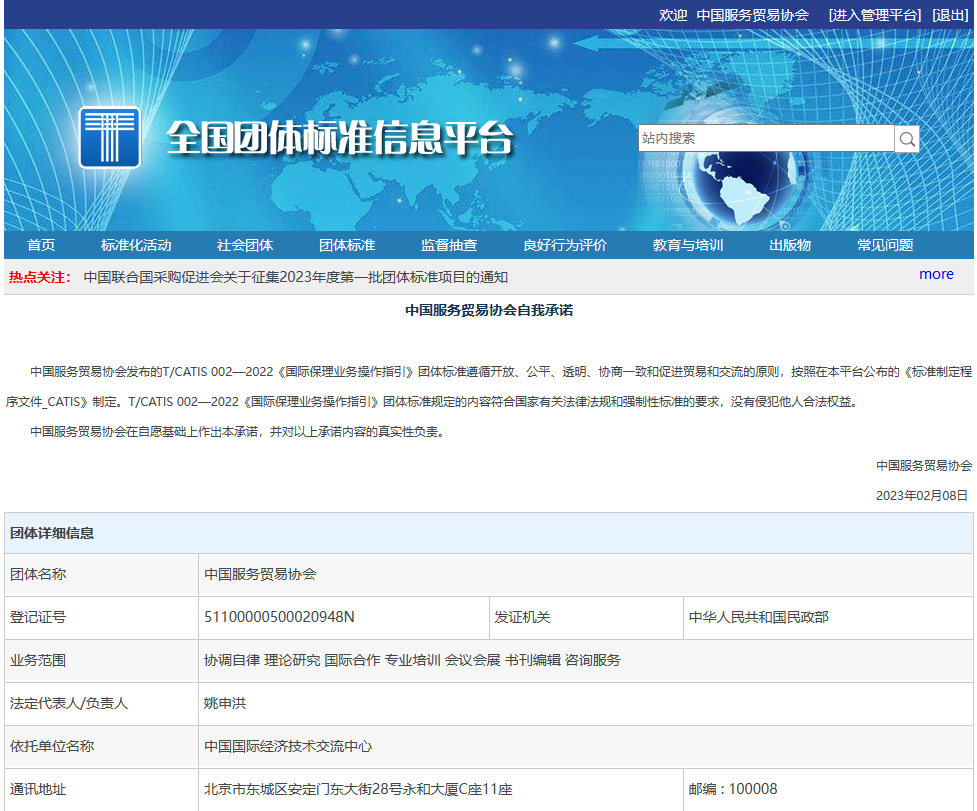
Task: Open 良好行为评价 navigation item
Action: (565, 245)
